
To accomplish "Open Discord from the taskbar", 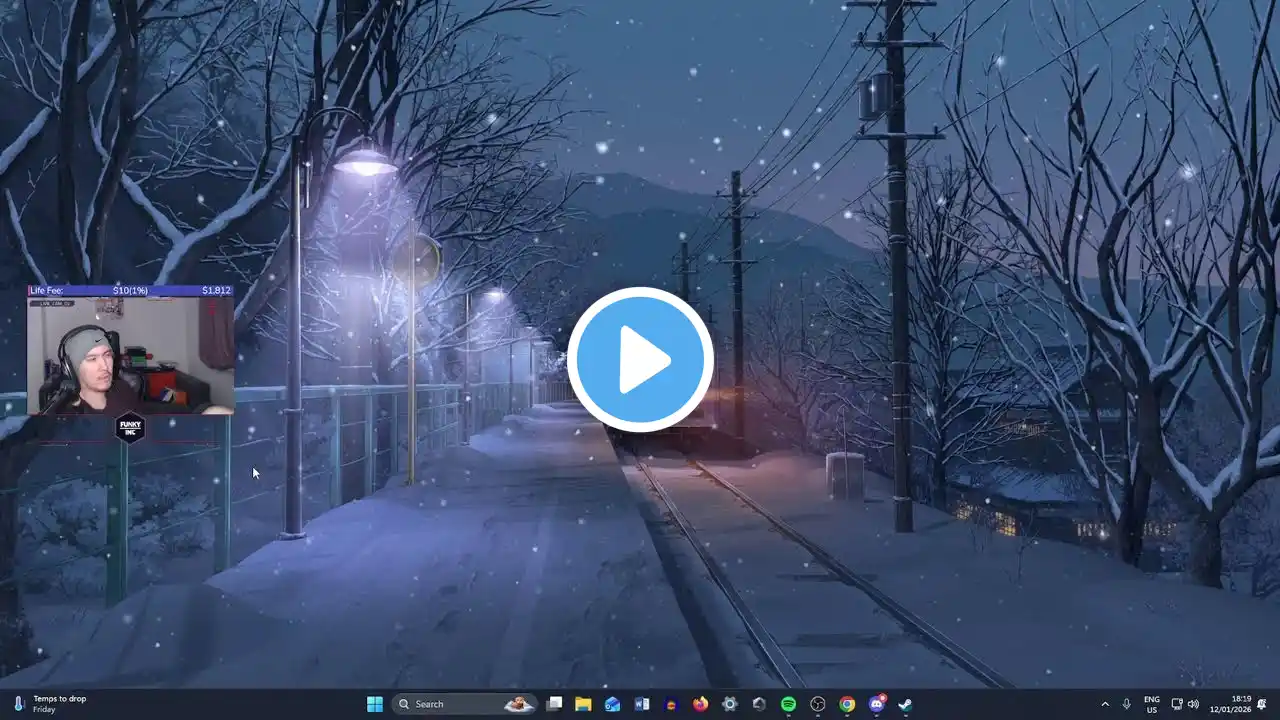I will point(877,704).
